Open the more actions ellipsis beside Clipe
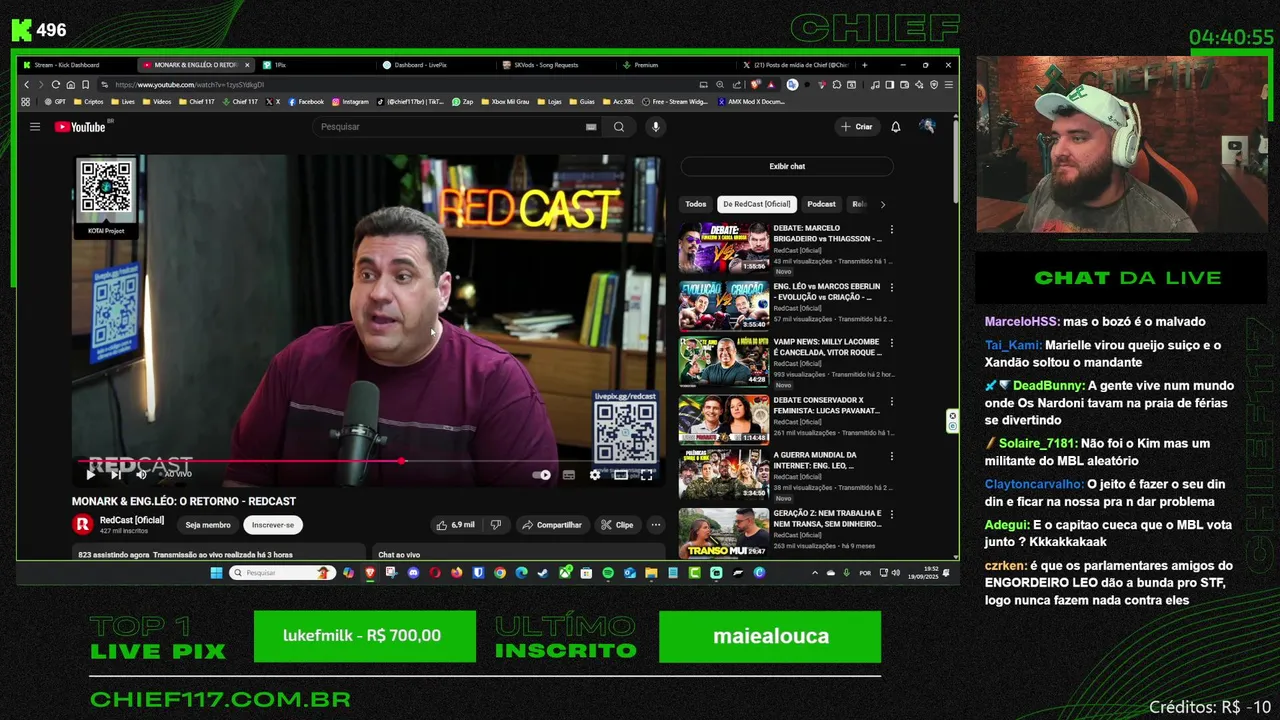This screenshot has width=1280, height=720. (656, 525)
